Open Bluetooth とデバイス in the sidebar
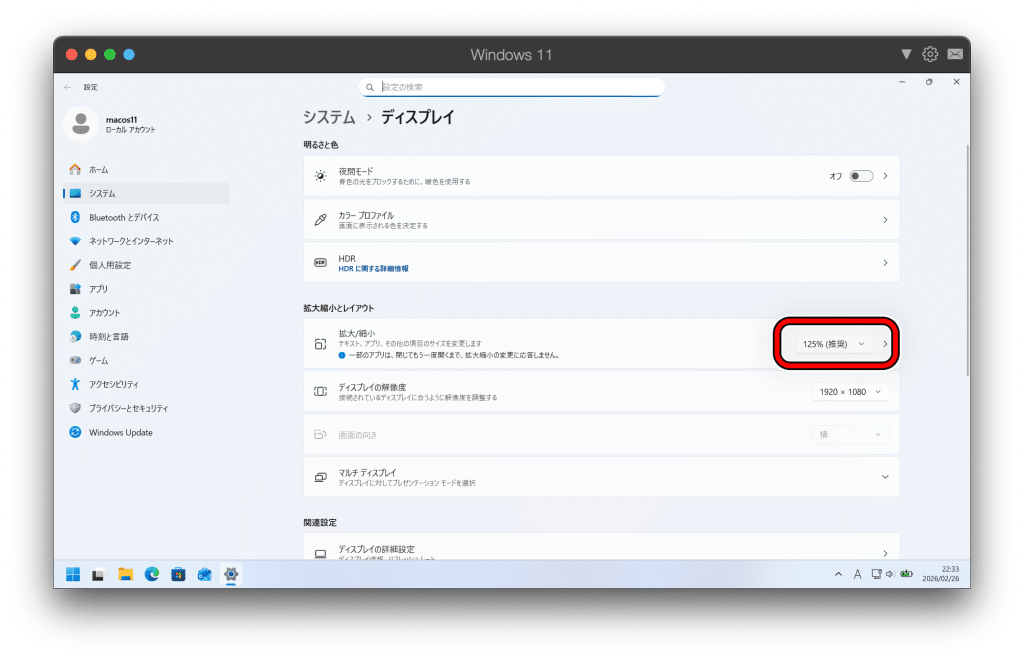The height and width of the screenshot is (659, 1024). (x=123, y=217)
